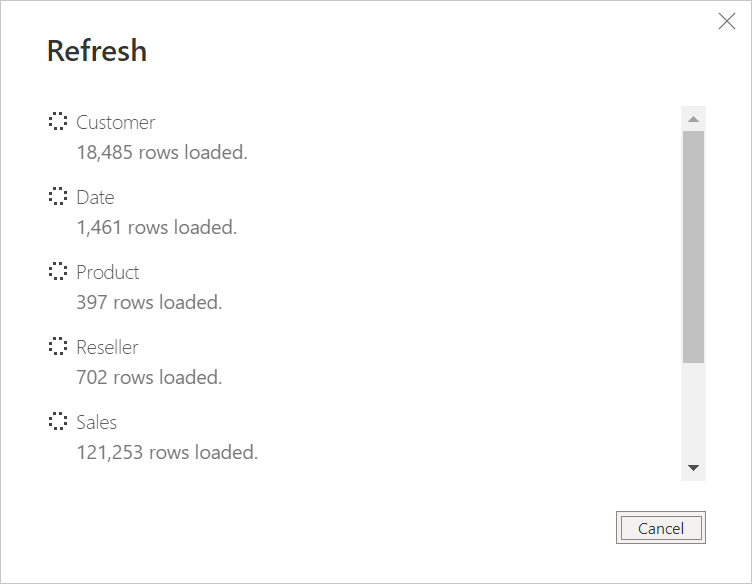752x584 pixels.
Task: Select the Customer table entry
Action: pyautogui.click(x=116, y=122)
